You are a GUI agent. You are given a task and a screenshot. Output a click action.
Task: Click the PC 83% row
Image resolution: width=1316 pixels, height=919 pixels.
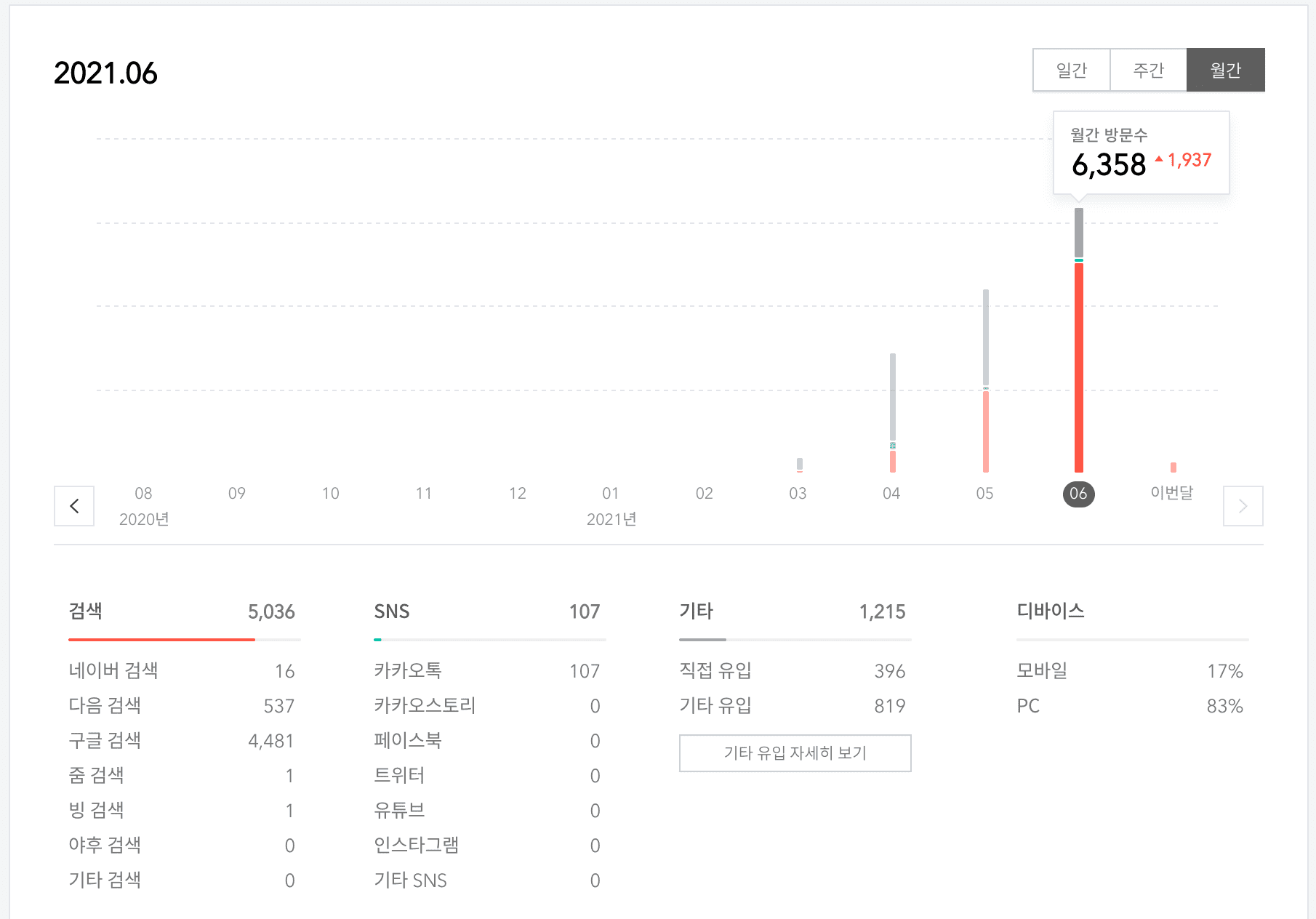click(1130, 705)
